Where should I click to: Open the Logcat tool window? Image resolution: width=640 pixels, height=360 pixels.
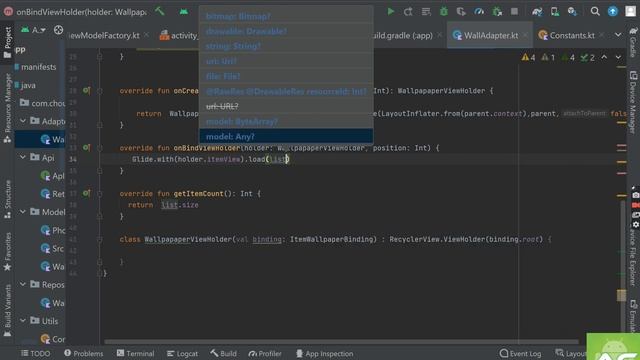coord(182,353)
